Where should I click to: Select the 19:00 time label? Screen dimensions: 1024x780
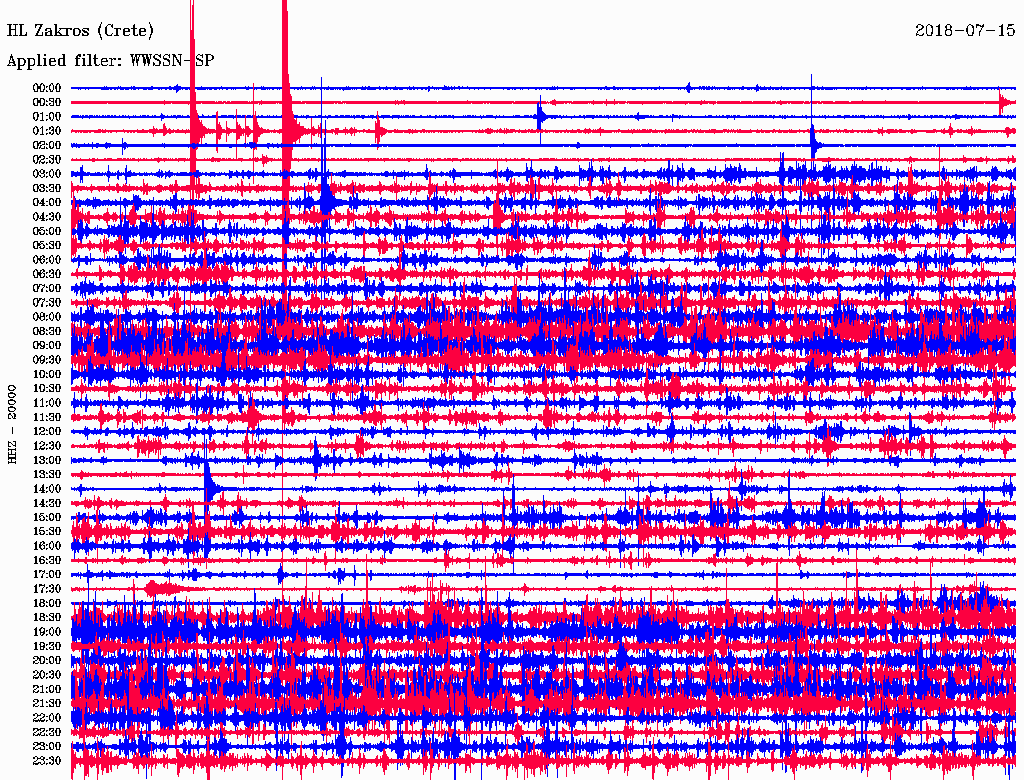point(47,632)
